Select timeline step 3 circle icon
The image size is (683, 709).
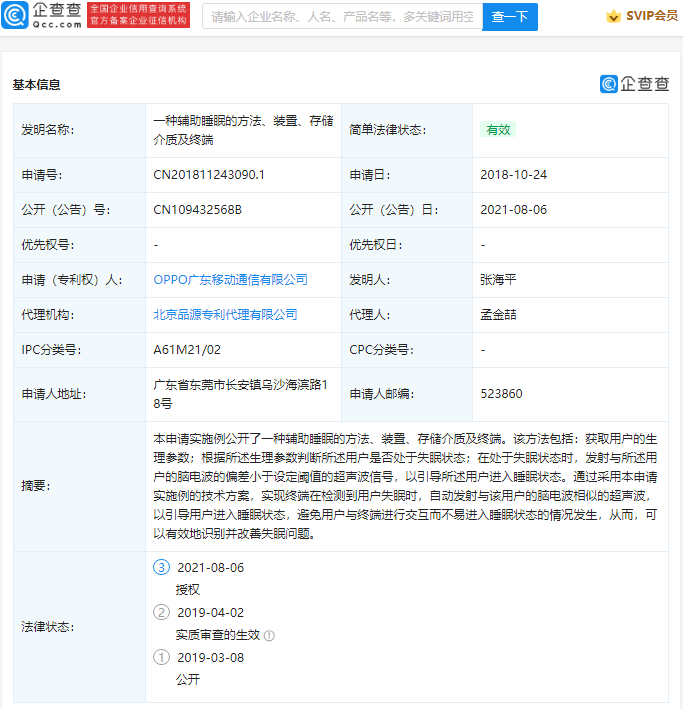tap(161, 567)
